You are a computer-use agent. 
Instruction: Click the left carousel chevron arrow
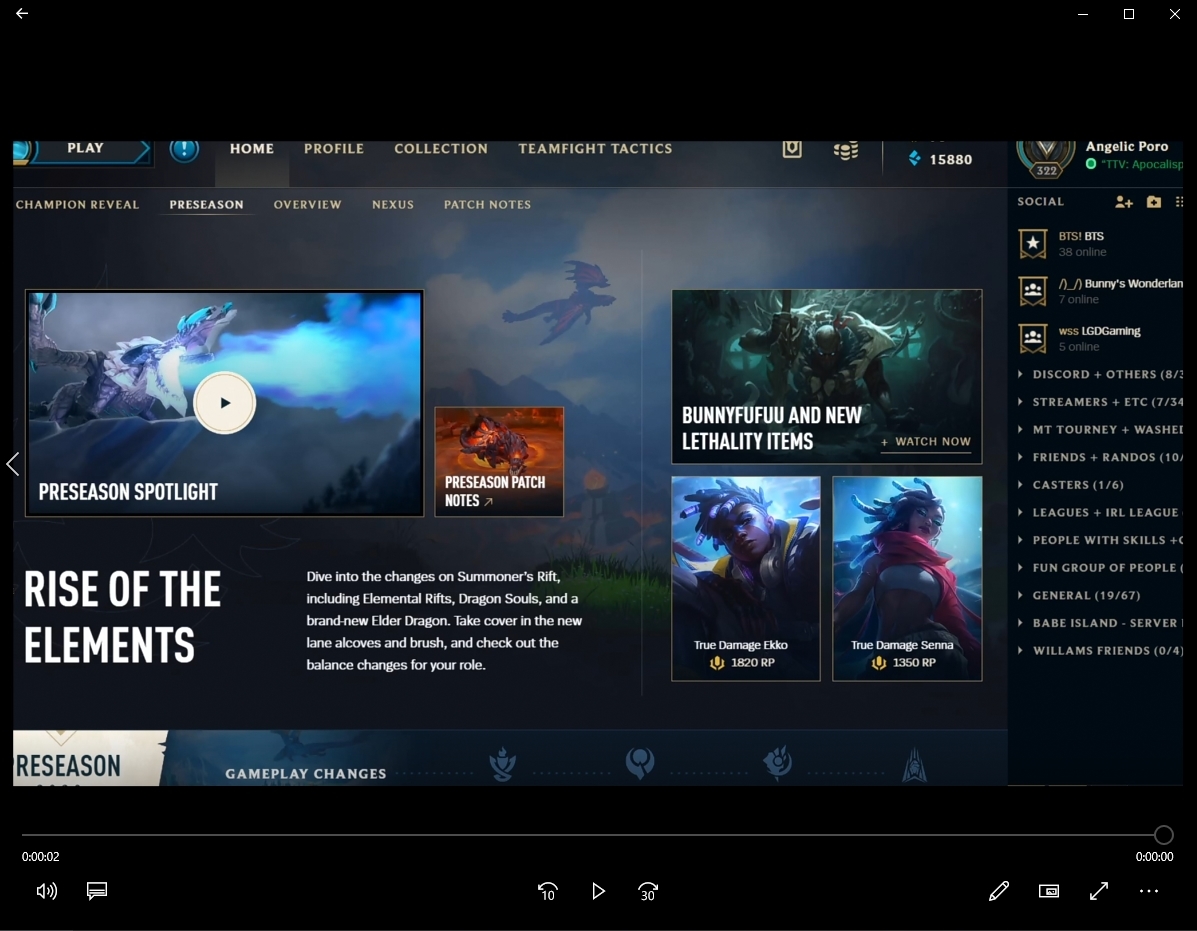pyautogui.click(x=12, y=463)
